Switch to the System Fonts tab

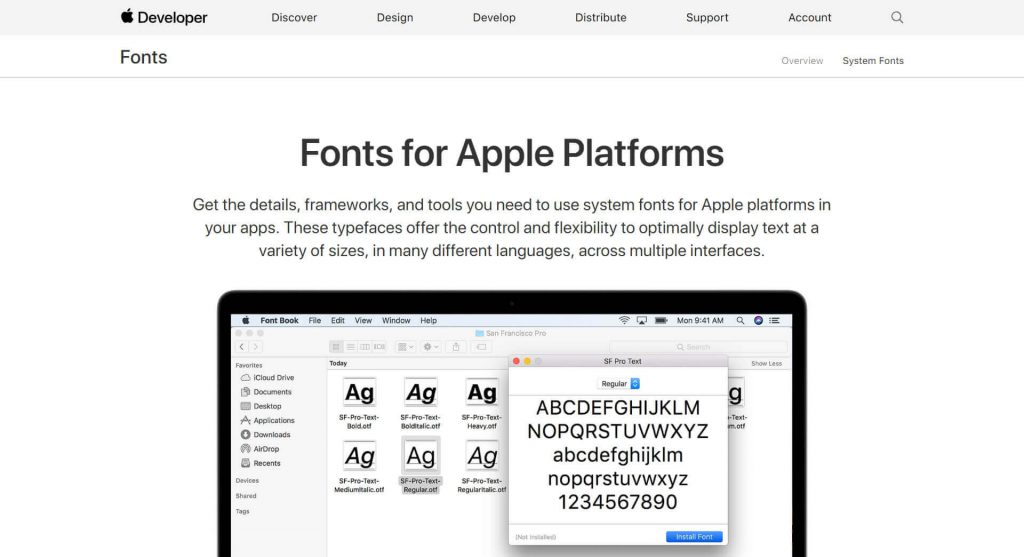pyautogui.click(x=872, y=61)
